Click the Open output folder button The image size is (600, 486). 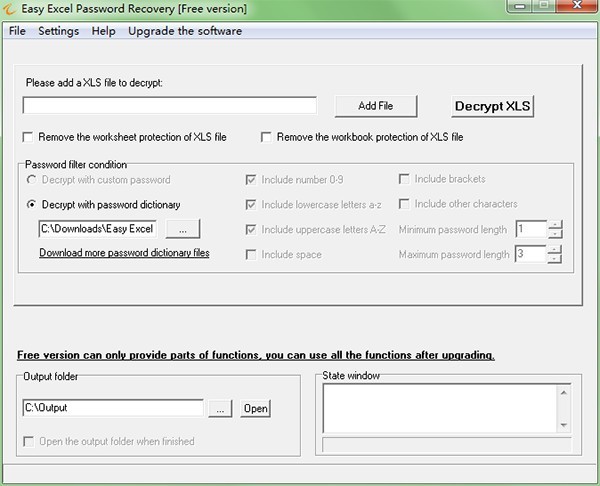[x=256, y=409]
